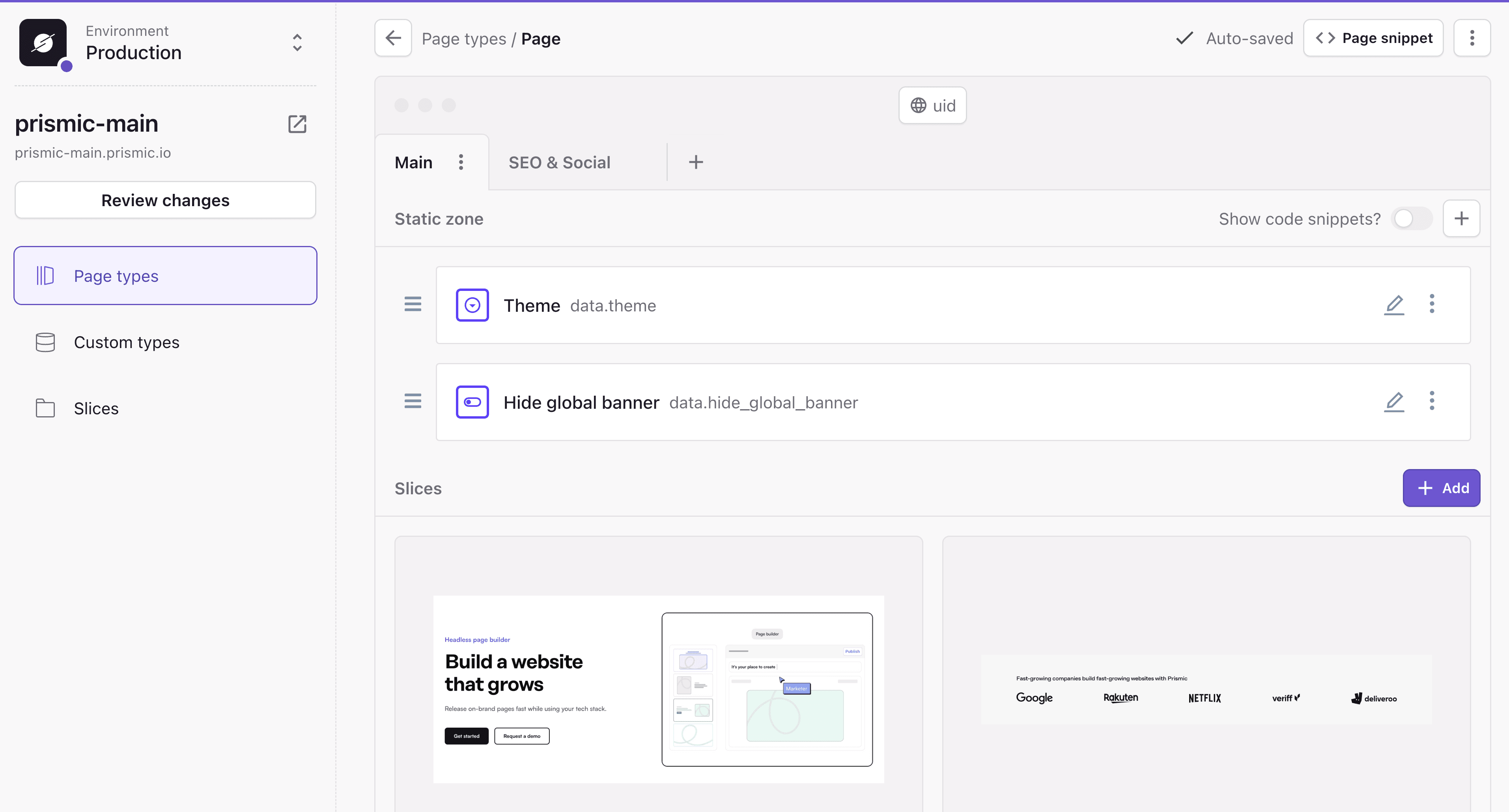The height and width of the screenshot is (812, 1509).
Task: Switch to the SEO & Social tab
Action: [559, 162]
